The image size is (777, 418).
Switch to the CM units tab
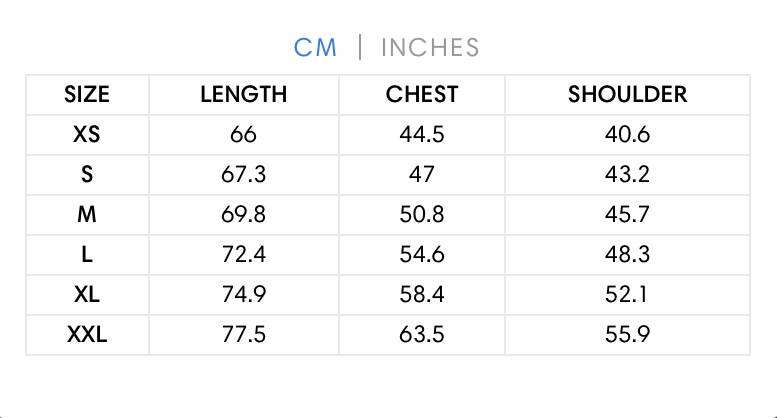coord(315,48)
